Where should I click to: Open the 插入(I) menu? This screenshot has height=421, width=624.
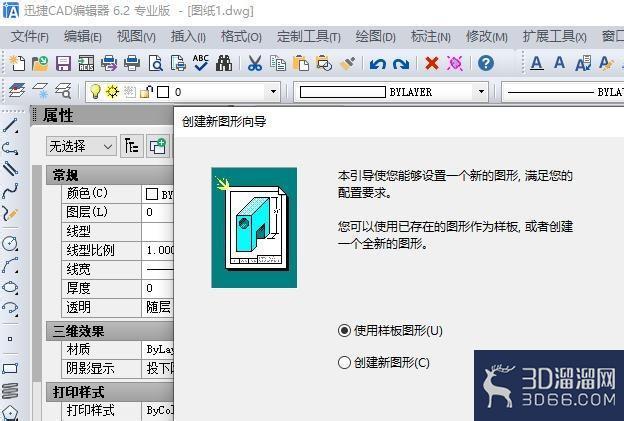pyautogui.click(x=188, y=37)
